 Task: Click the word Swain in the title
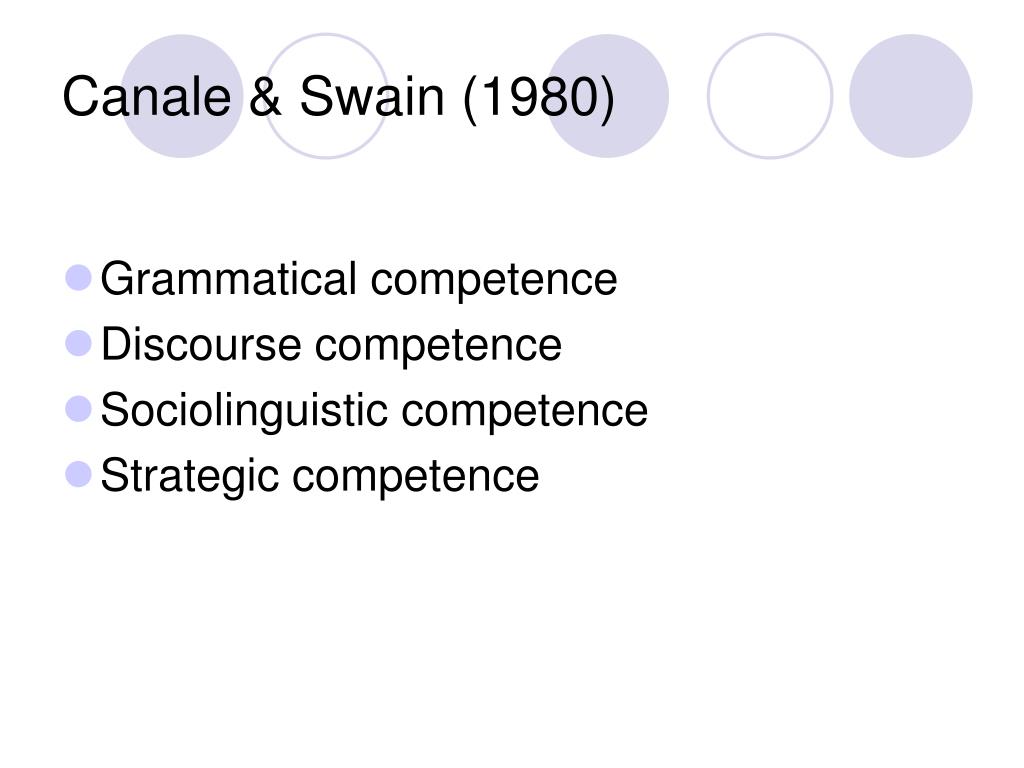[x=372, y=97]
